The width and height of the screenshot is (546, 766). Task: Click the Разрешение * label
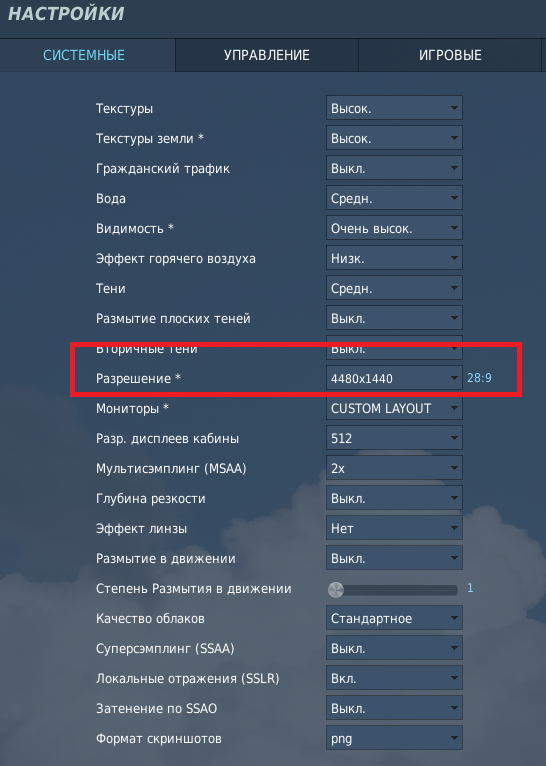(x=138, y=379)
